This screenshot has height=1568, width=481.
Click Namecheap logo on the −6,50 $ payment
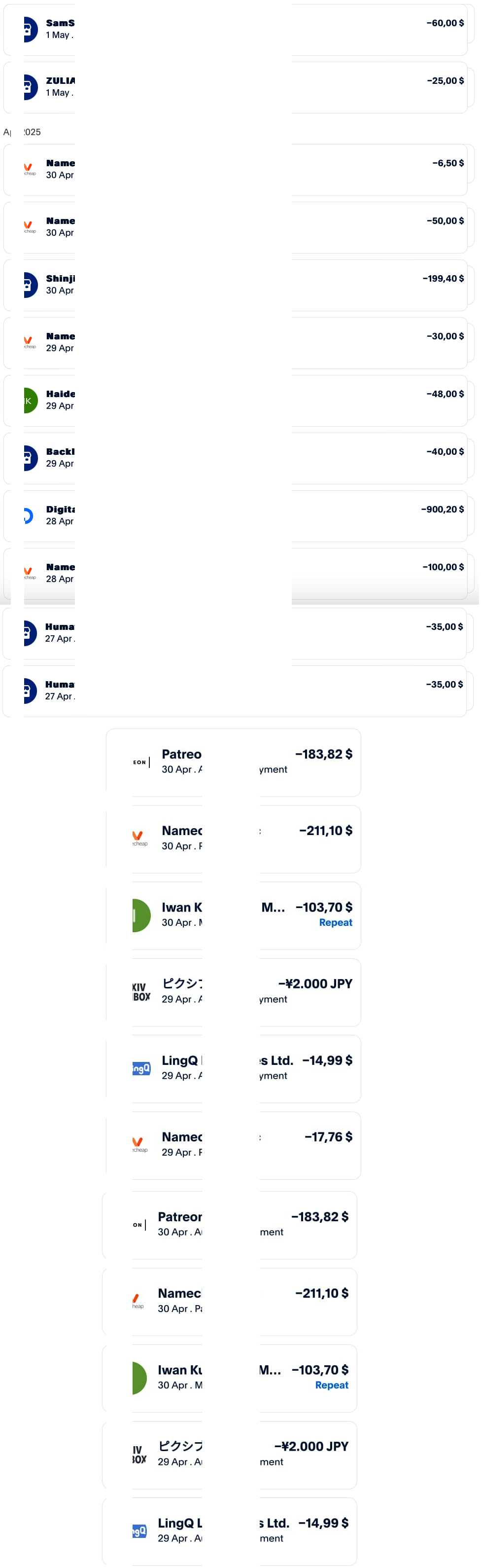coord(29,169)
